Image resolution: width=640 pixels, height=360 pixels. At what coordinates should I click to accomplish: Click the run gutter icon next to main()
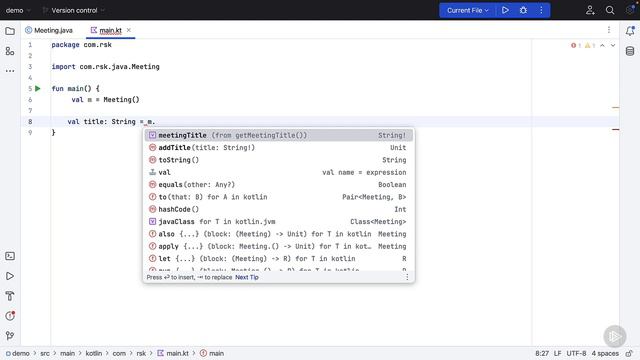(x=38, y=89)
